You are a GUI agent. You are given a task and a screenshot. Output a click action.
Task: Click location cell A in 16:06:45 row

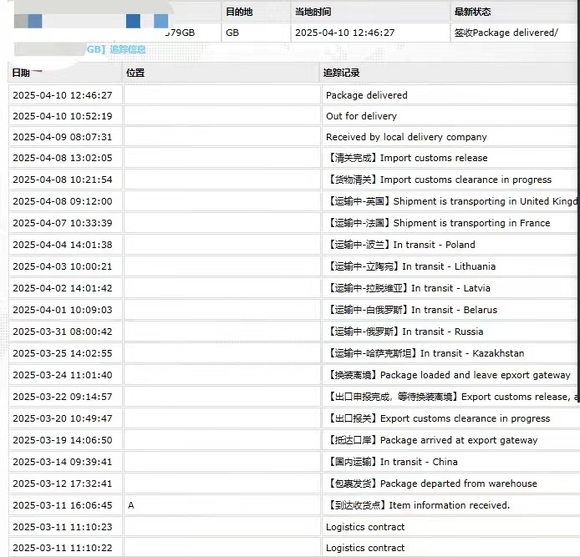[131, 505]
